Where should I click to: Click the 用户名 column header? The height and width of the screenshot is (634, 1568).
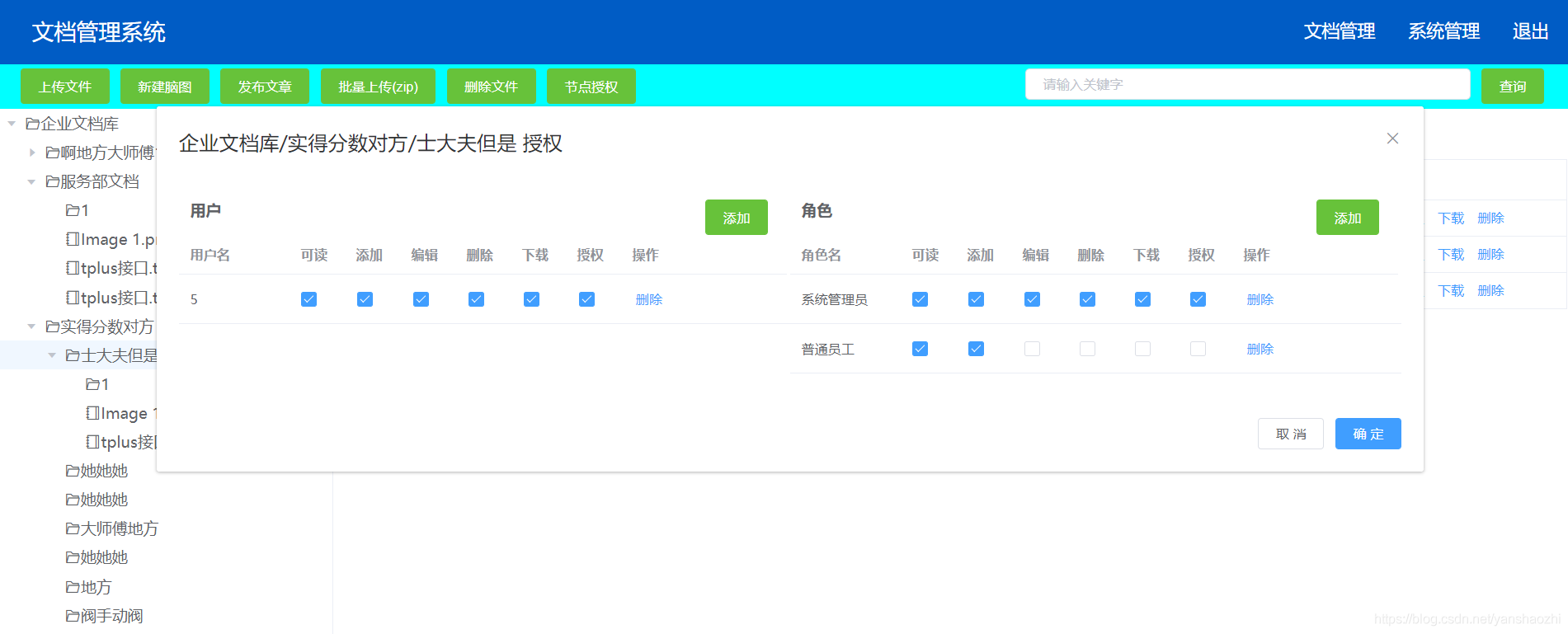[x=210, y=255]
